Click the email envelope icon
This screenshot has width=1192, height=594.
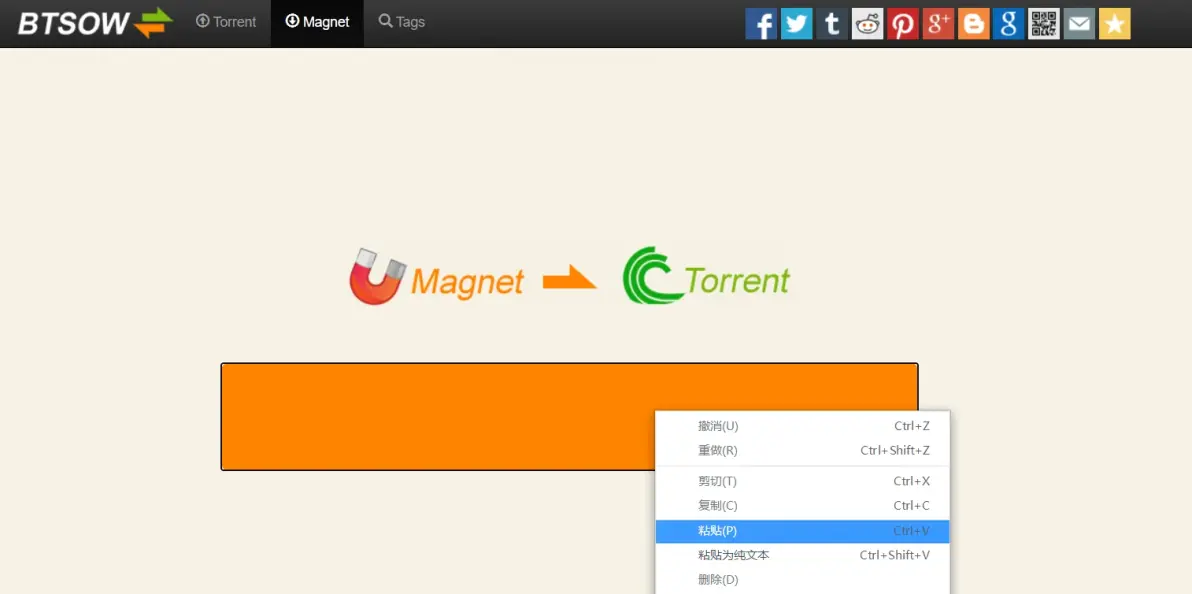(1079, 23)
